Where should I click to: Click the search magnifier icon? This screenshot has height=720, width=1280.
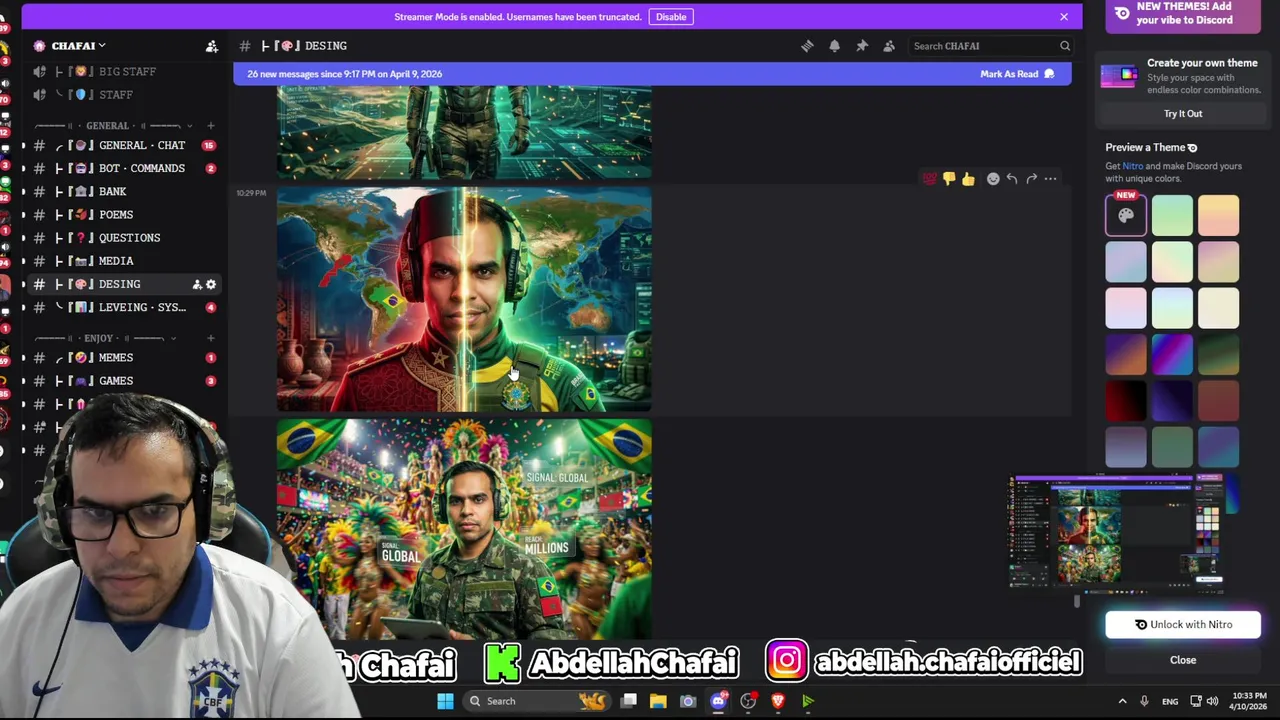(x=1065, y=46)
